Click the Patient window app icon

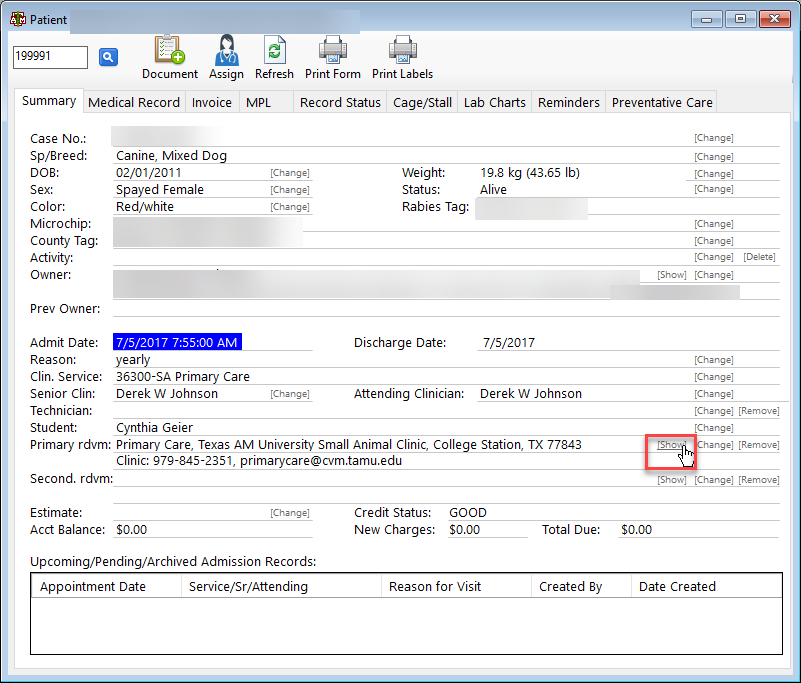[17, 19]
